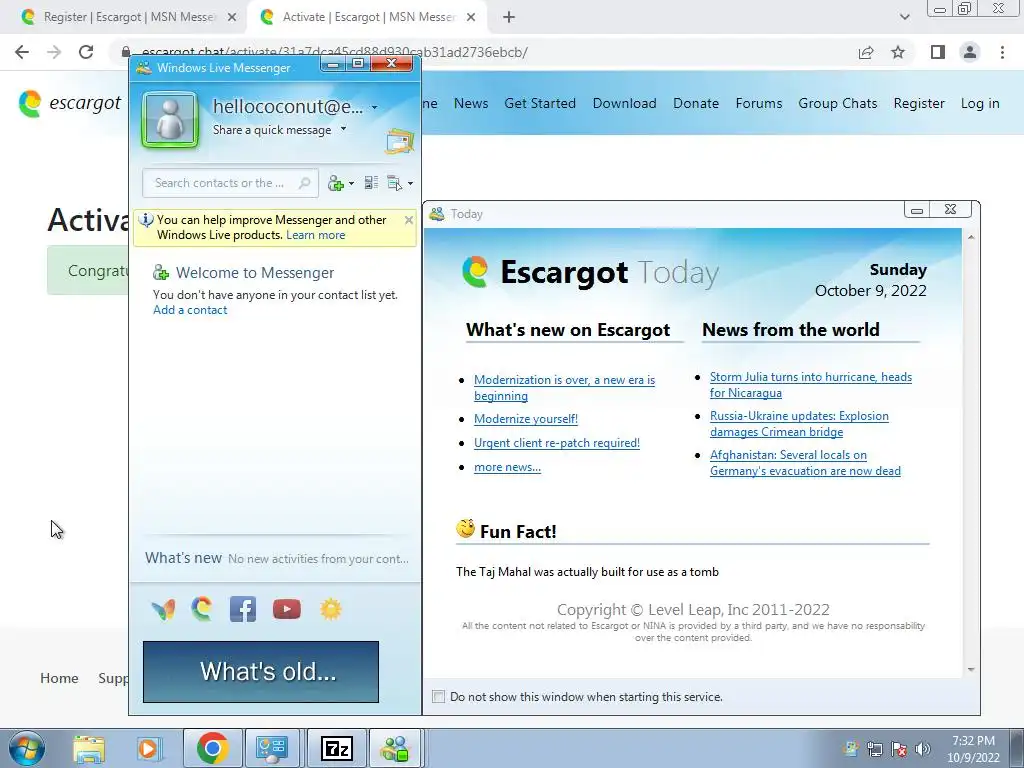The image size is (1024, 768).
Task: Expand the Show menu dropdown arrow
Action: pos(410,184)
